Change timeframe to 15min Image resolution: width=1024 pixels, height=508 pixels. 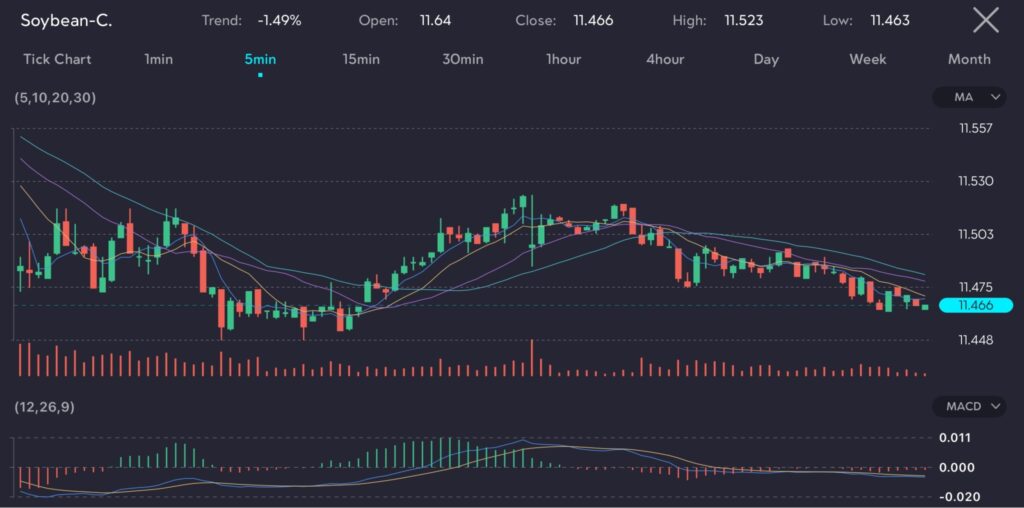click(x=361, y=59)
